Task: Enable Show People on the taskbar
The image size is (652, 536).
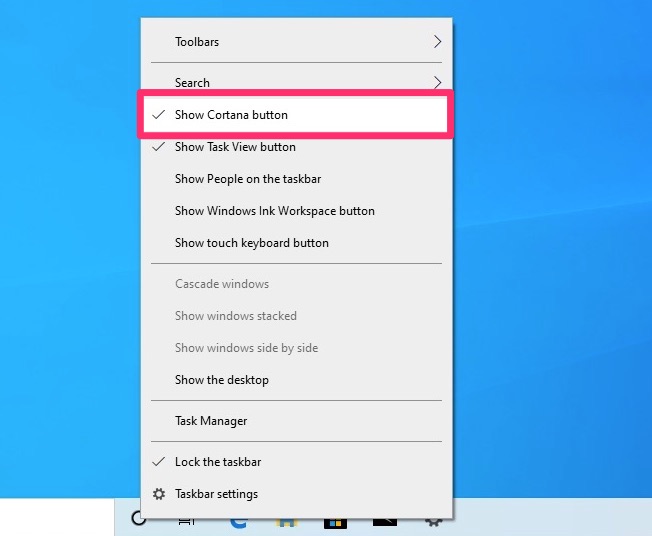Action: 296,179
